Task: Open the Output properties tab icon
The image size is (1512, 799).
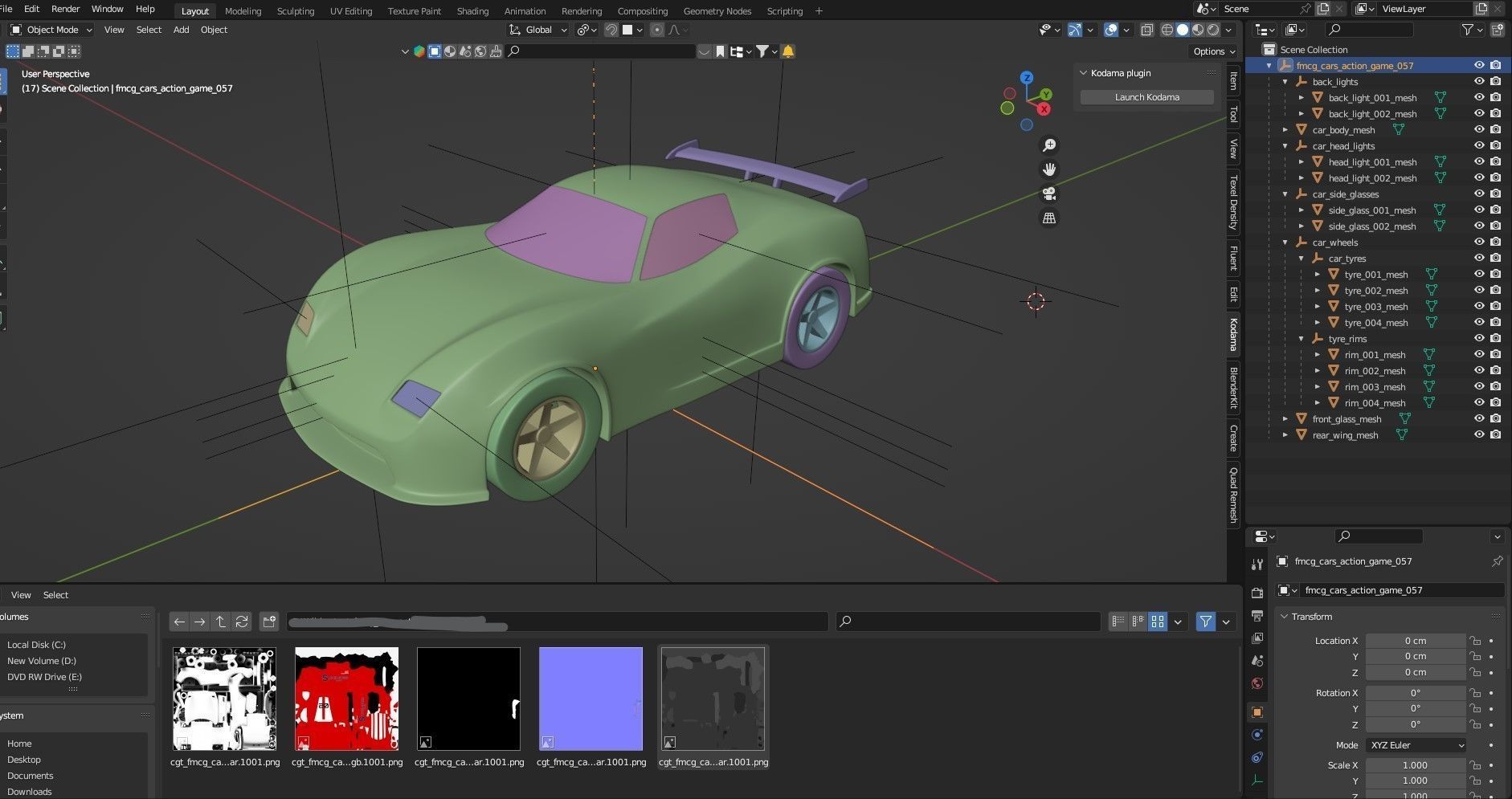Action: pos(1257,615)
